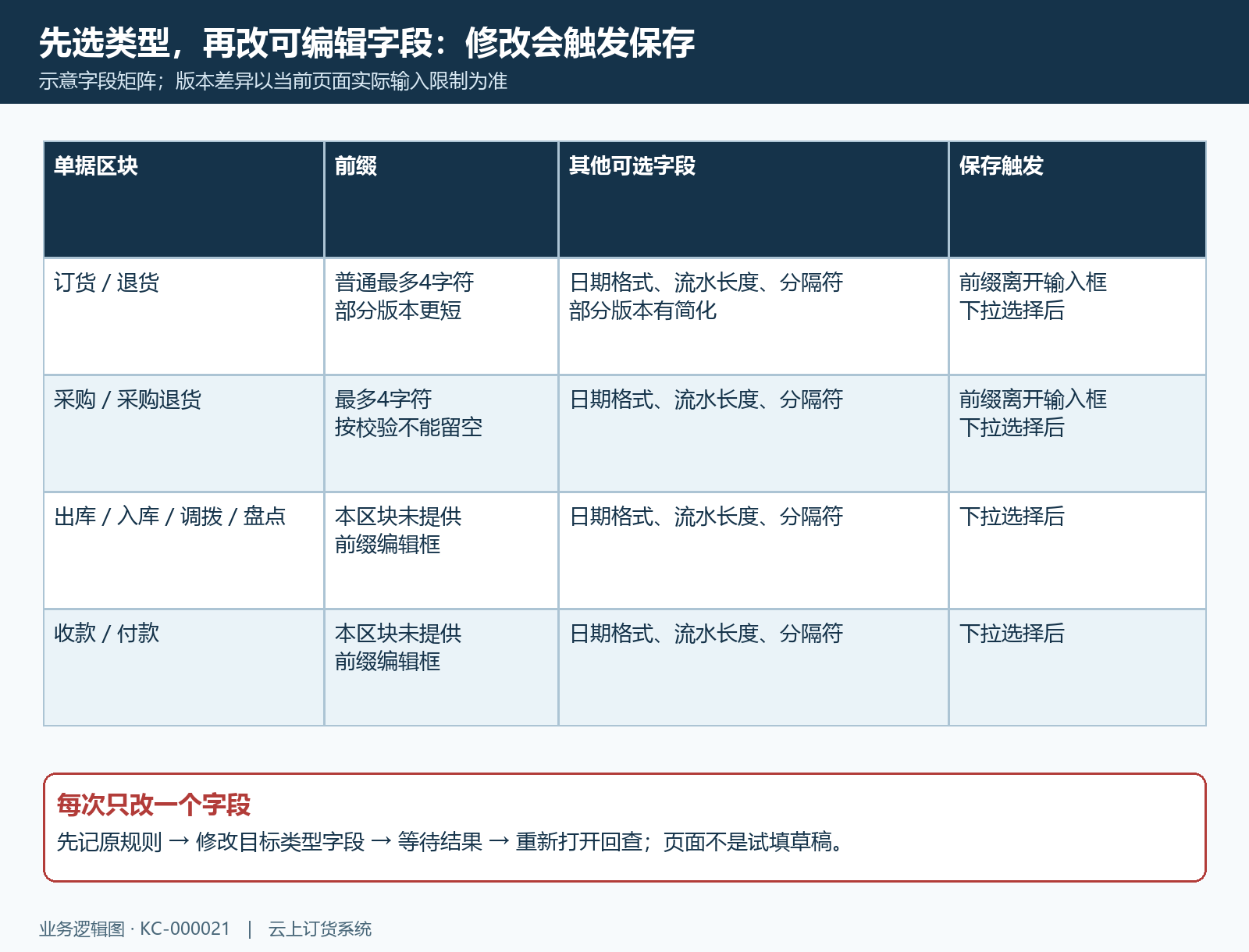Click the footer text '业务逻辑图 · KC-000021'
This screenshot has width=1249, height=952.
coord(135,929)
